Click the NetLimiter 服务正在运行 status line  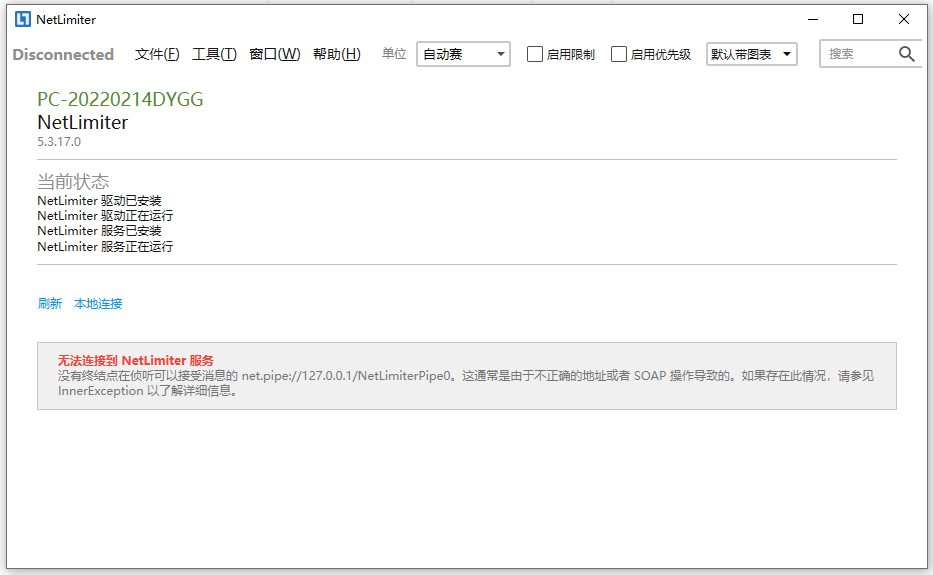click(x=105, y=246)
